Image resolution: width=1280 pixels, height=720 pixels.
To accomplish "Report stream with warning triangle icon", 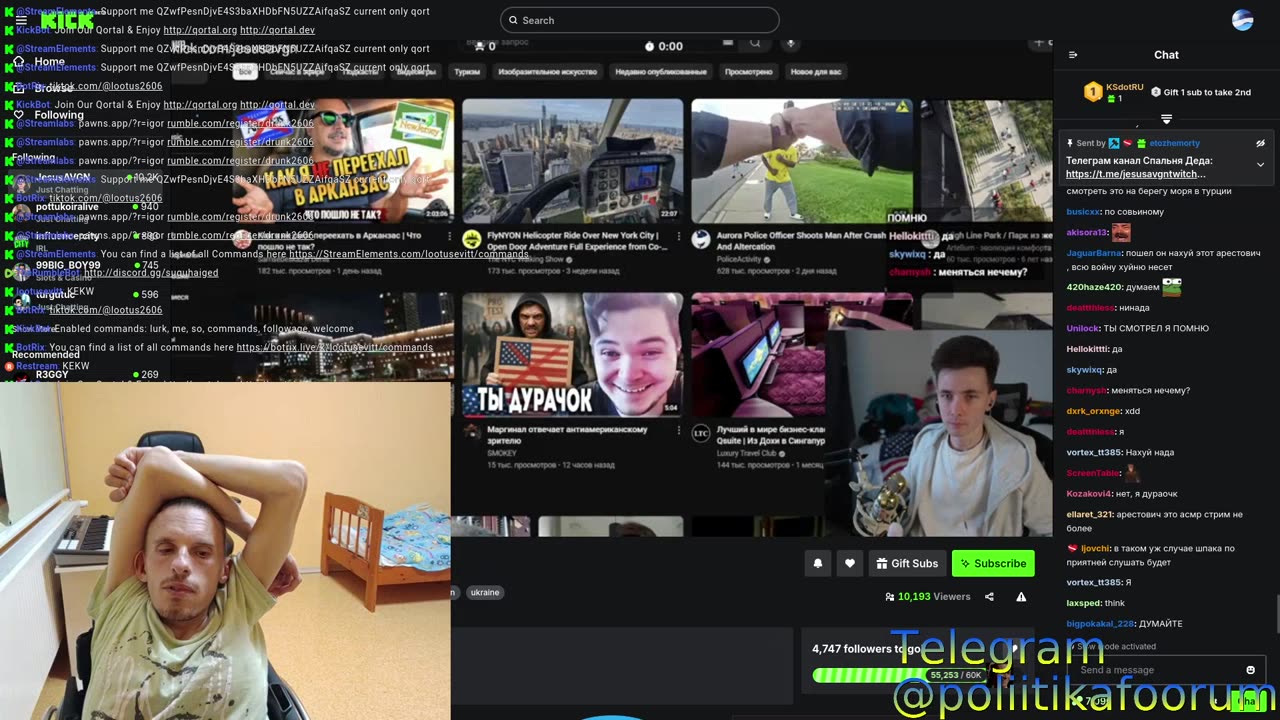I will click(x=1021, y=597).
